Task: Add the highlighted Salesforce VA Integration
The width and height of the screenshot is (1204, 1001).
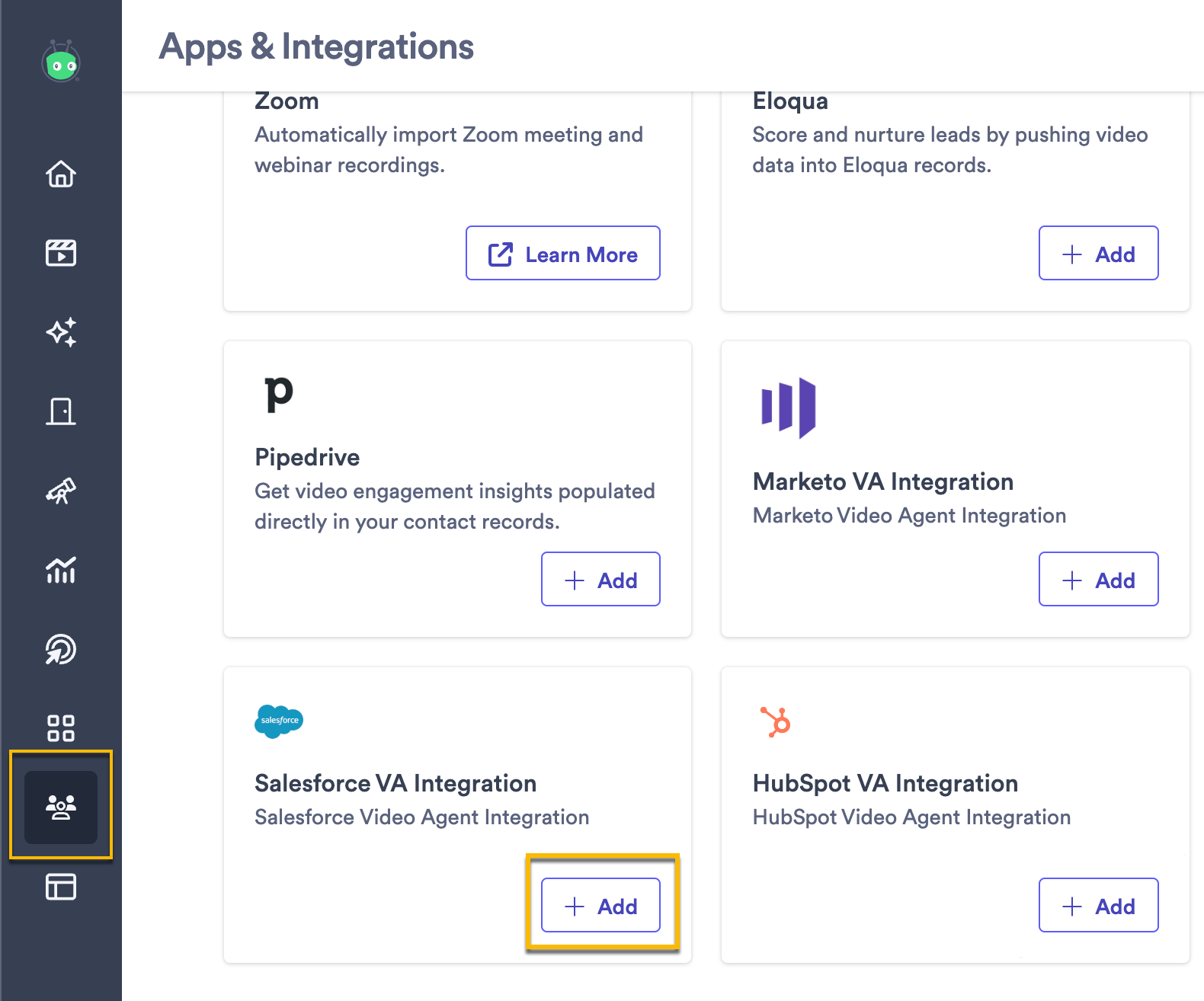Action: [600, 906]
